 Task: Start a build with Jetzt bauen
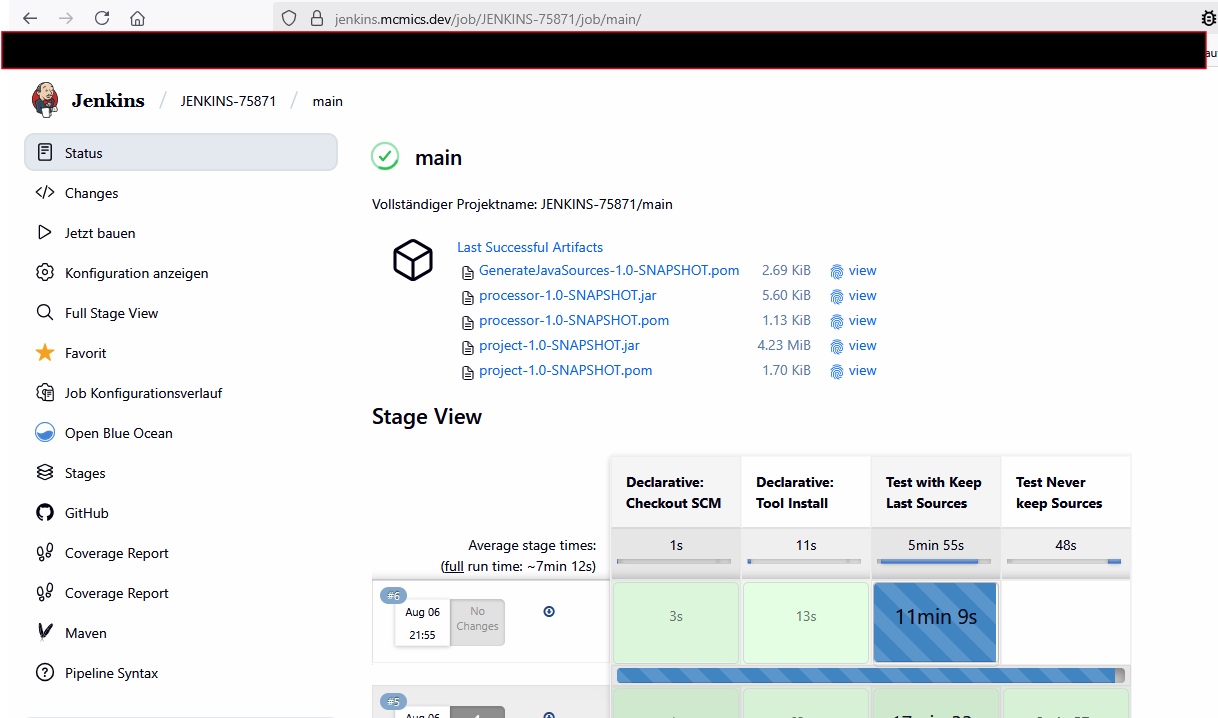[x=100, y=233]
